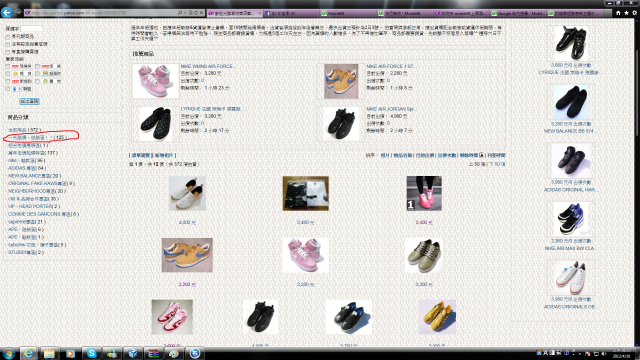Open the browser Tools gear icon
The height and width of the screenshot is (360, 640).
click(x=634, y=13)
